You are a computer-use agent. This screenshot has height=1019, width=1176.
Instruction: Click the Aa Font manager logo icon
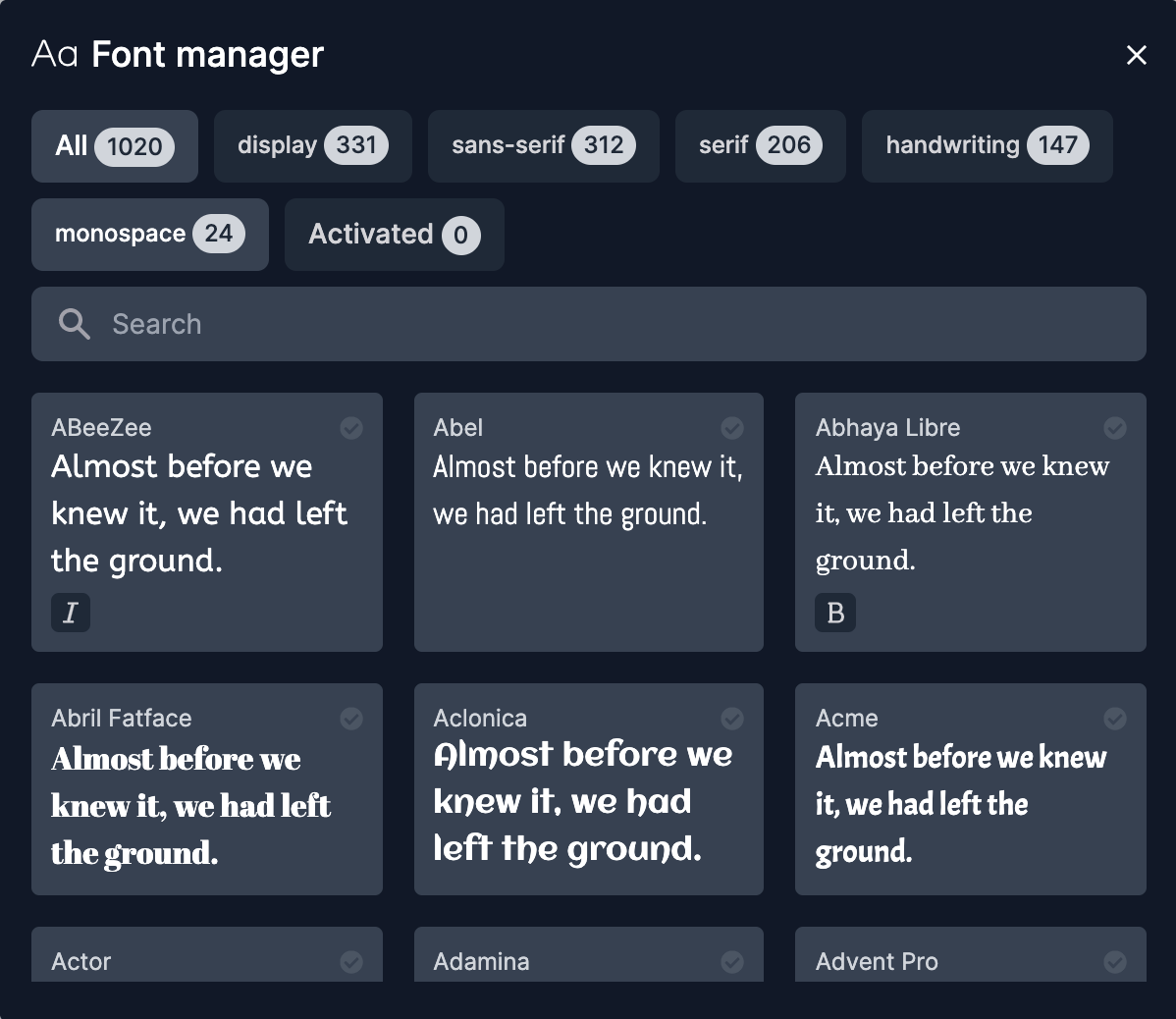(x=55, y=54)
